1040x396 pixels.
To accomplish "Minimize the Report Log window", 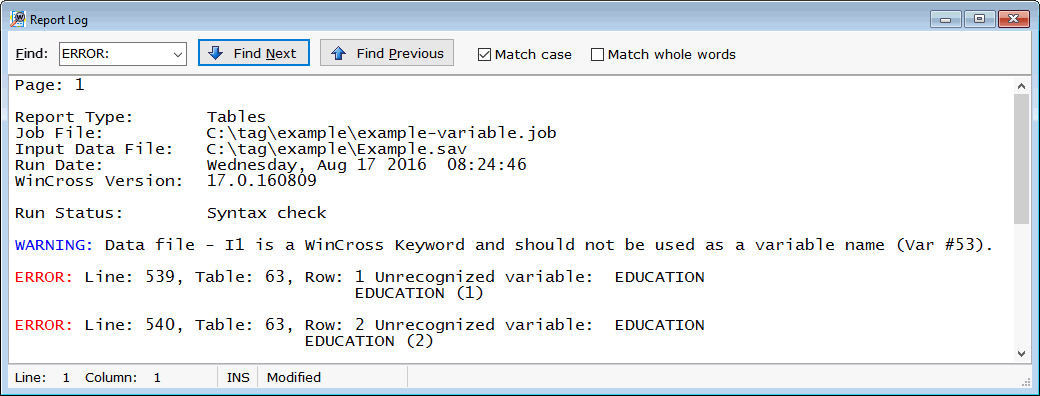I will pos(946,19).
